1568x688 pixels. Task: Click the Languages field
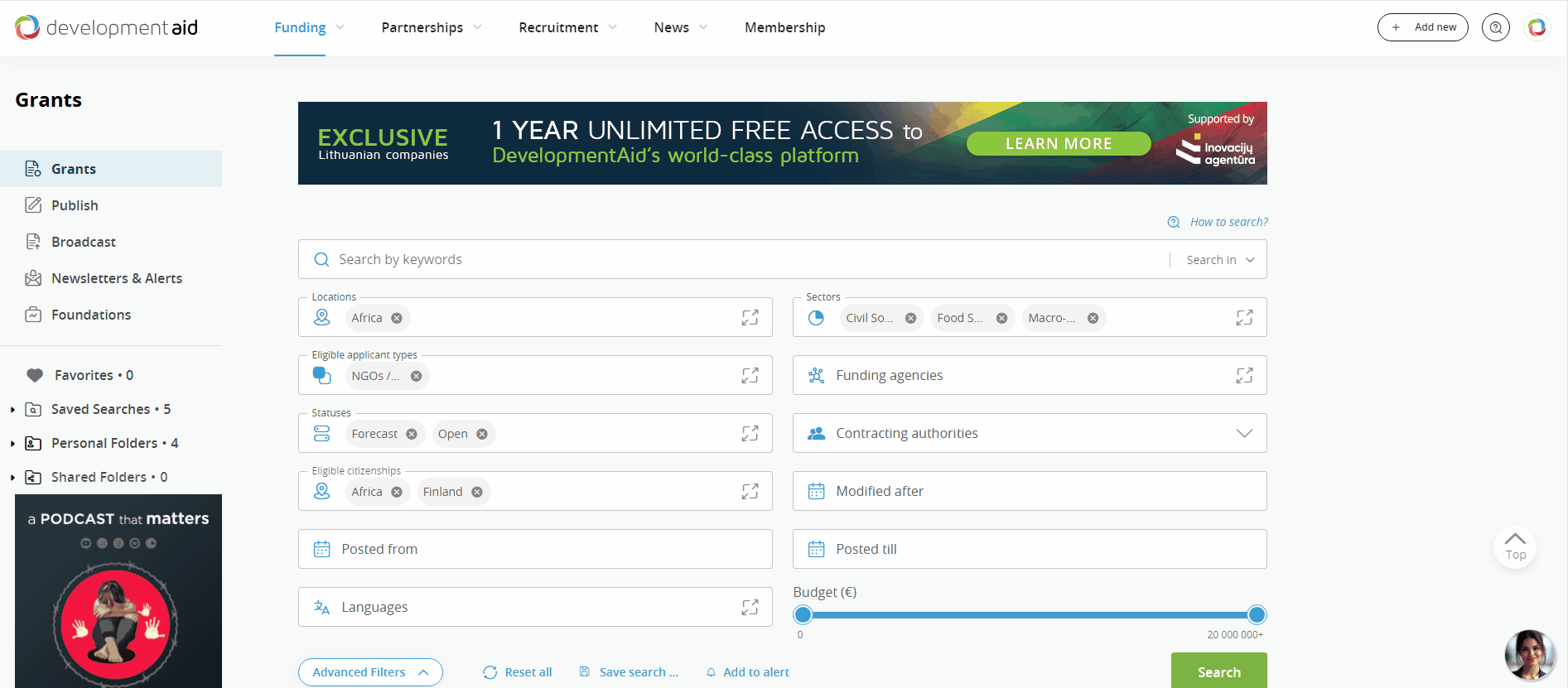(x=535, y=607)
